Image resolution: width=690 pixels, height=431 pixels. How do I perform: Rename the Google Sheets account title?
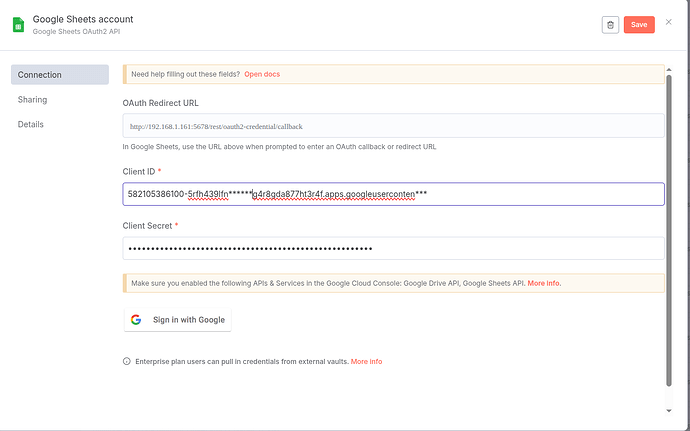pos(83,19)
